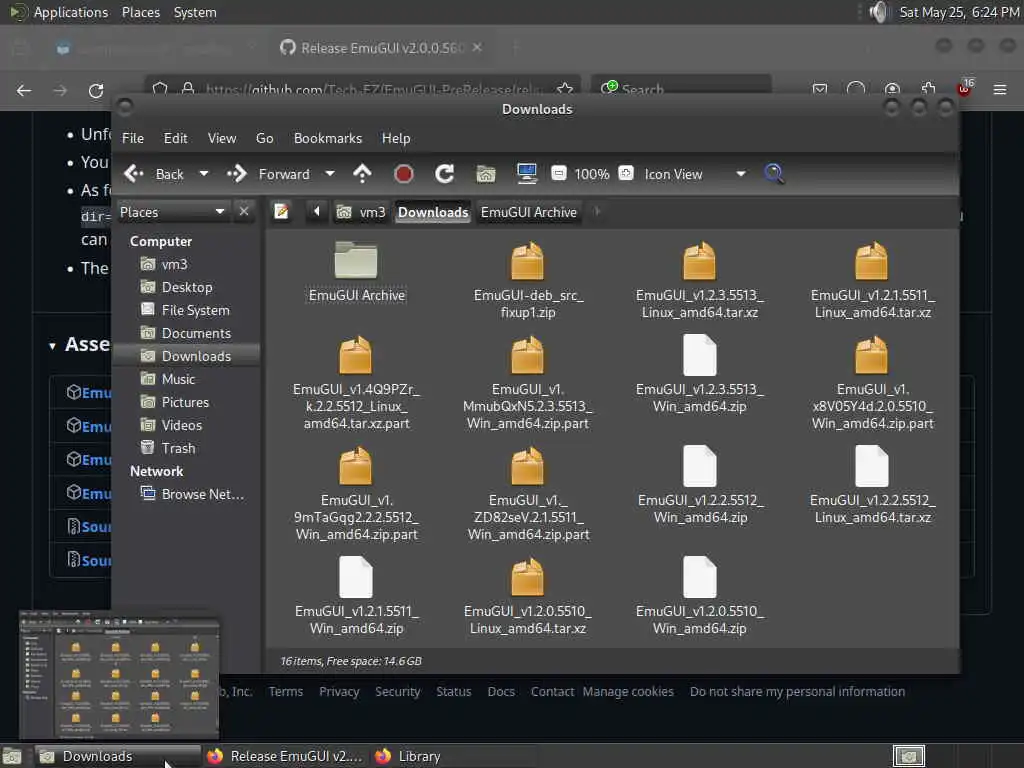Open the Edit menu
Viewport: 1024px width, 768px height.
(x=175, y=138)
